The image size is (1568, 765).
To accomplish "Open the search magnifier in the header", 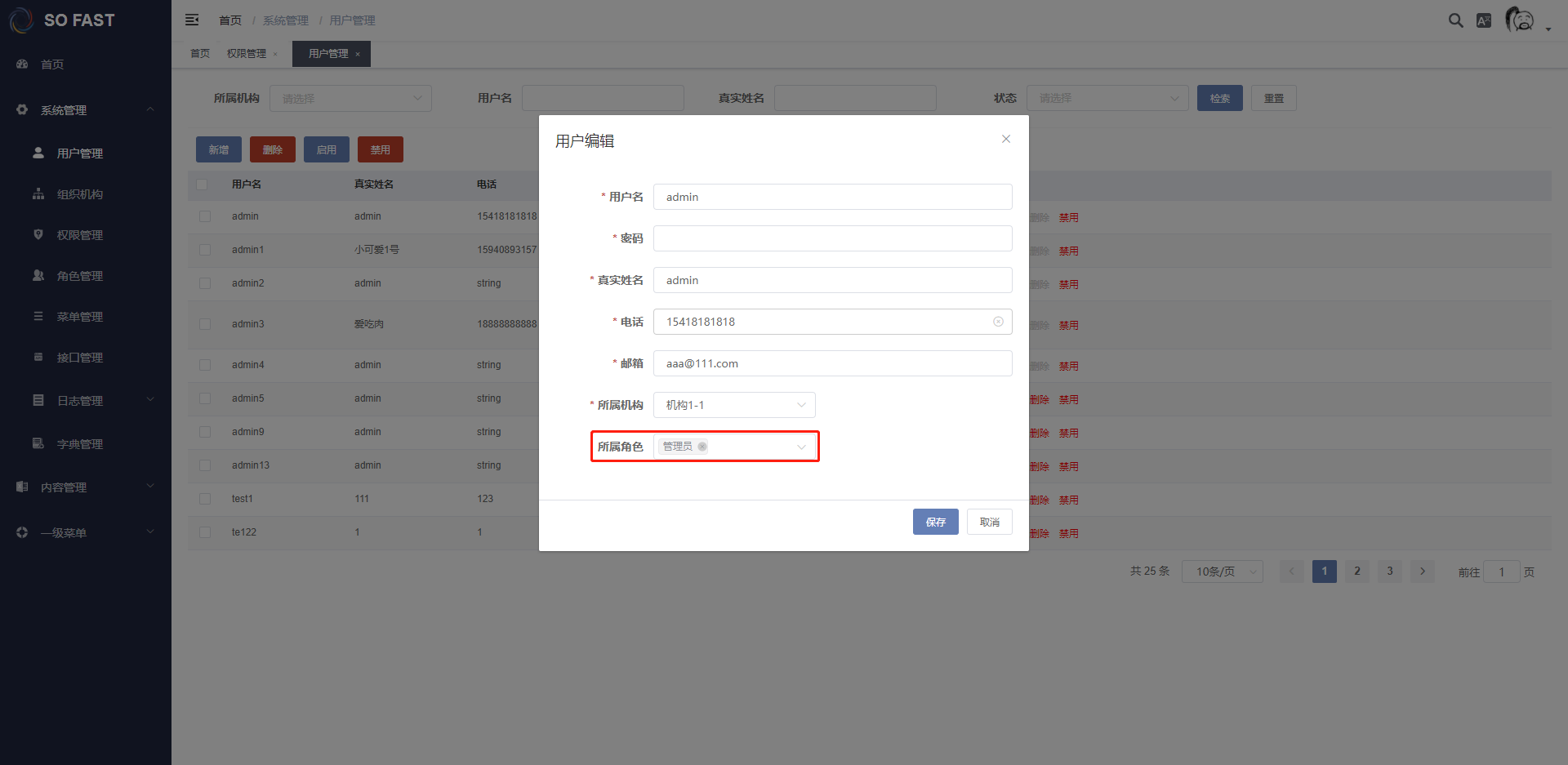I will coord(1455,20).
